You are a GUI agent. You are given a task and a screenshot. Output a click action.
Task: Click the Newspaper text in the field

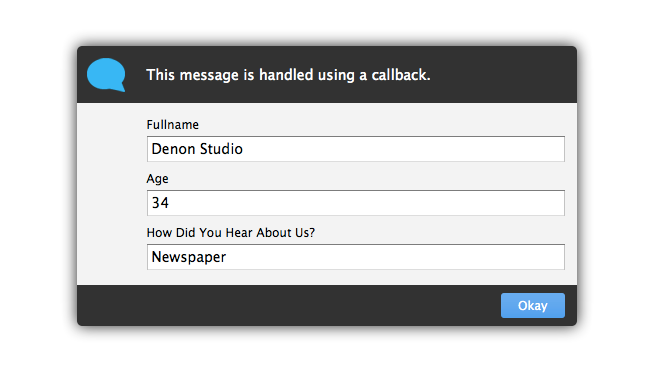(189, 257)
